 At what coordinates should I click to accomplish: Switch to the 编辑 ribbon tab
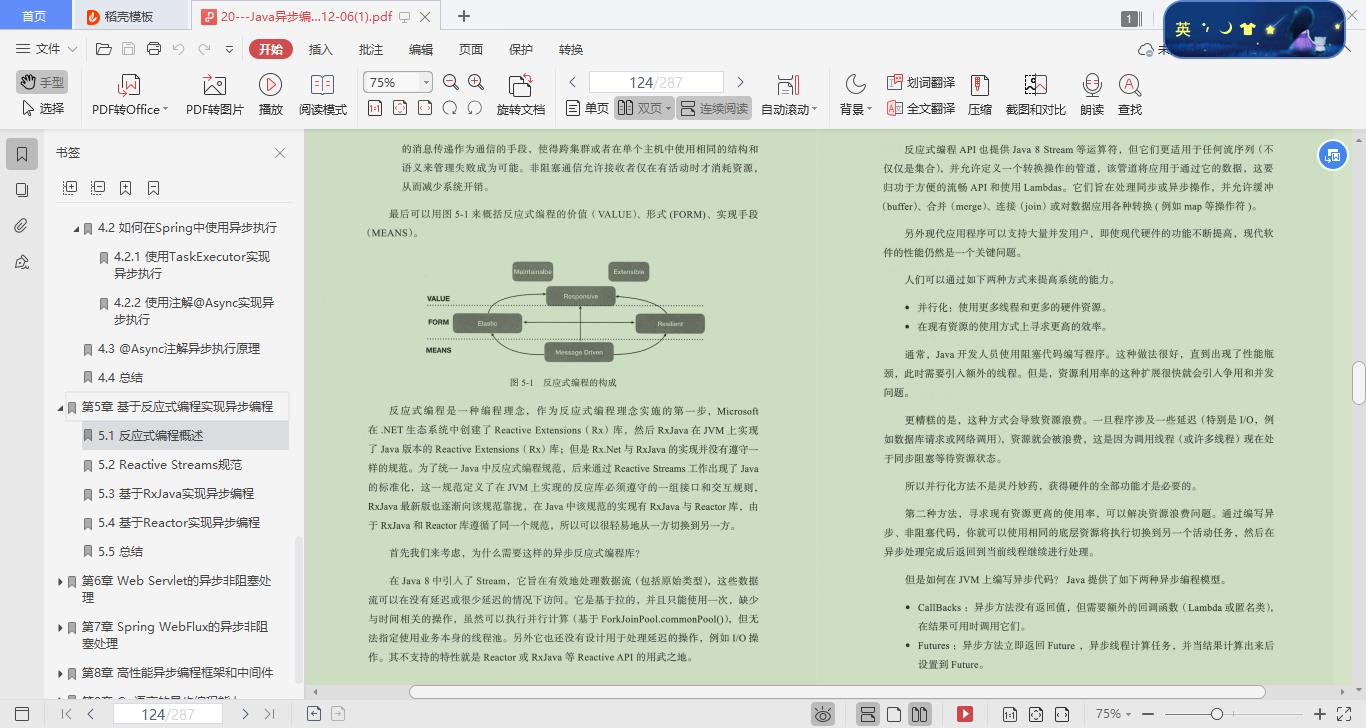pos(420,49)
